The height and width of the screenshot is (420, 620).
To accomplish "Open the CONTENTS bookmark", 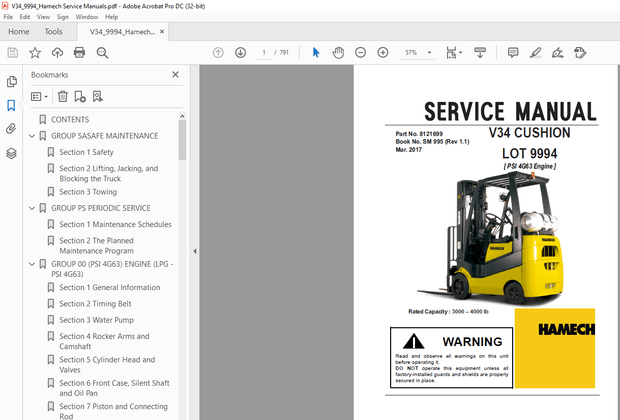I will click(70, 119).
